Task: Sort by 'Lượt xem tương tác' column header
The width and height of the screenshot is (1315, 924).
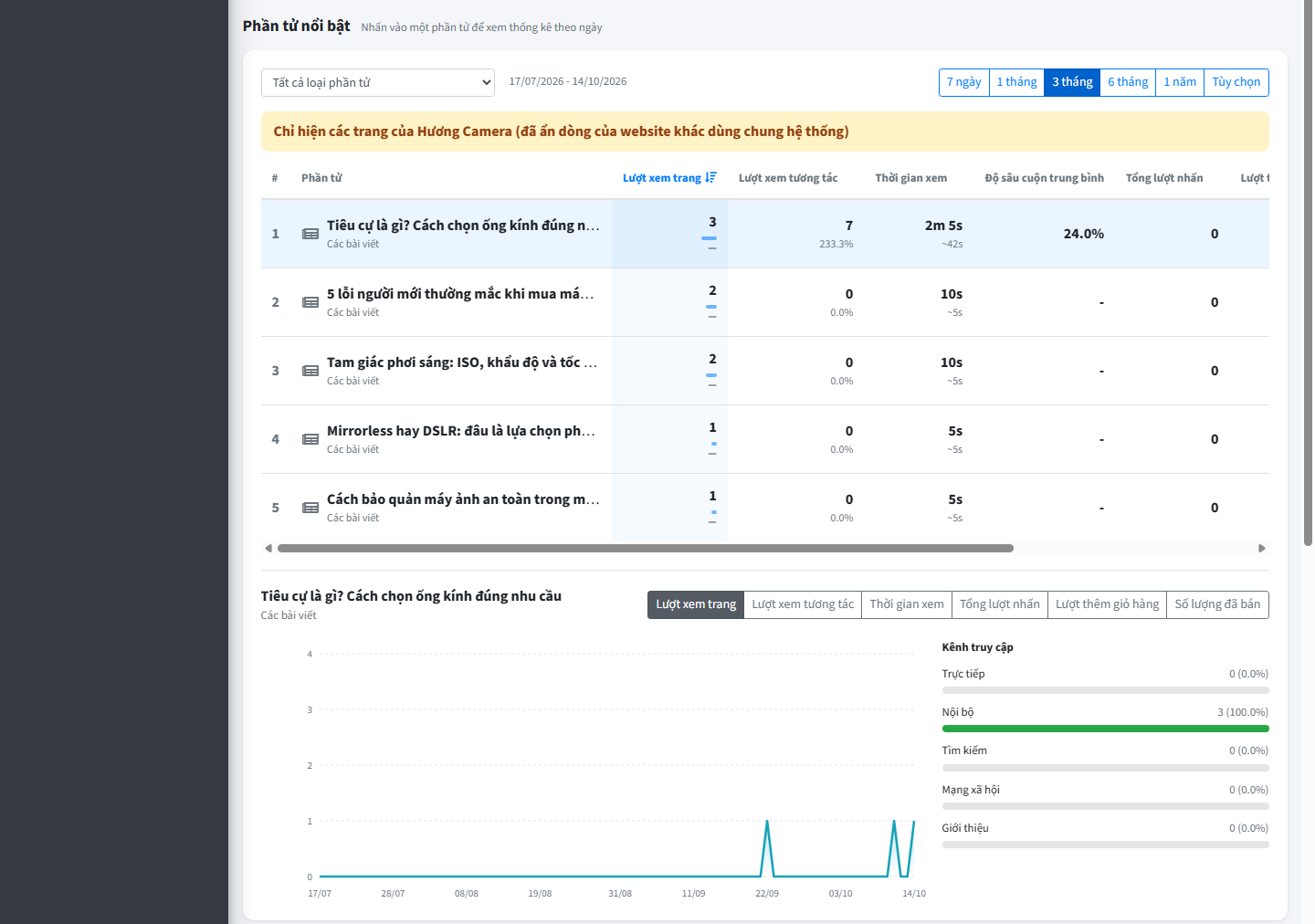Action: [x=788, y=178]
